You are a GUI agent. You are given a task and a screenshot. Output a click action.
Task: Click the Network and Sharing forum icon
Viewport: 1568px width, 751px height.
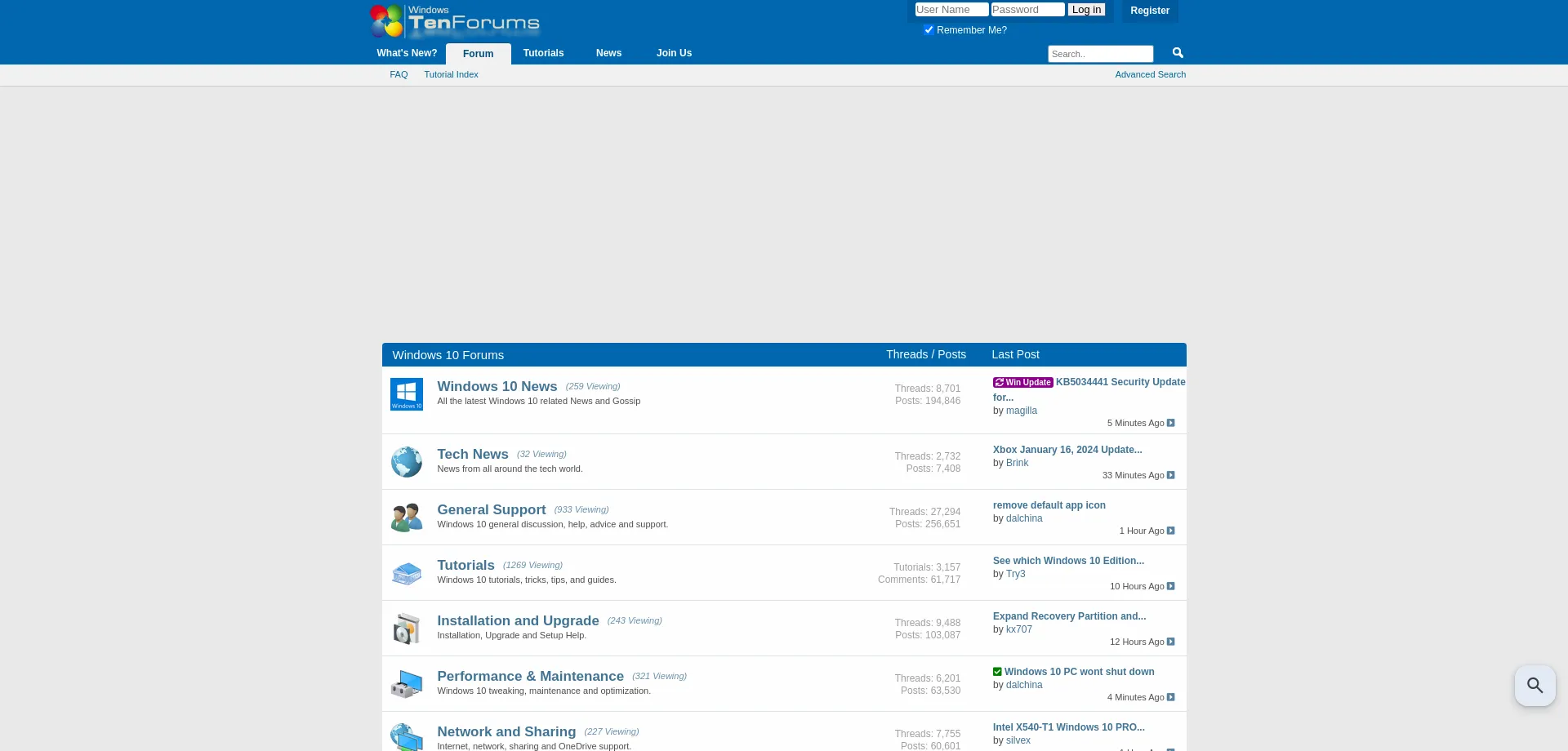tap(406, 737)
